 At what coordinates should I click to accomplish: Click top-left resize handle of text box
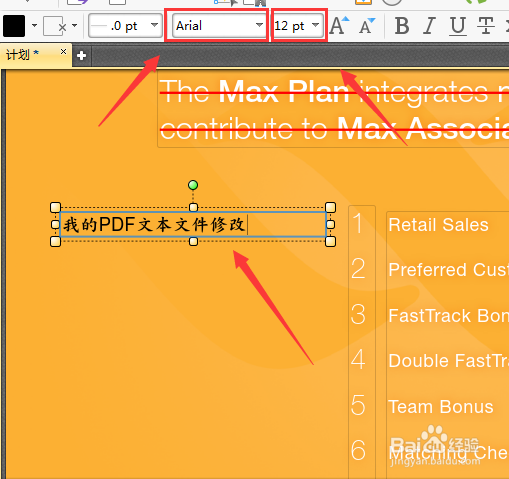[55, 207]
